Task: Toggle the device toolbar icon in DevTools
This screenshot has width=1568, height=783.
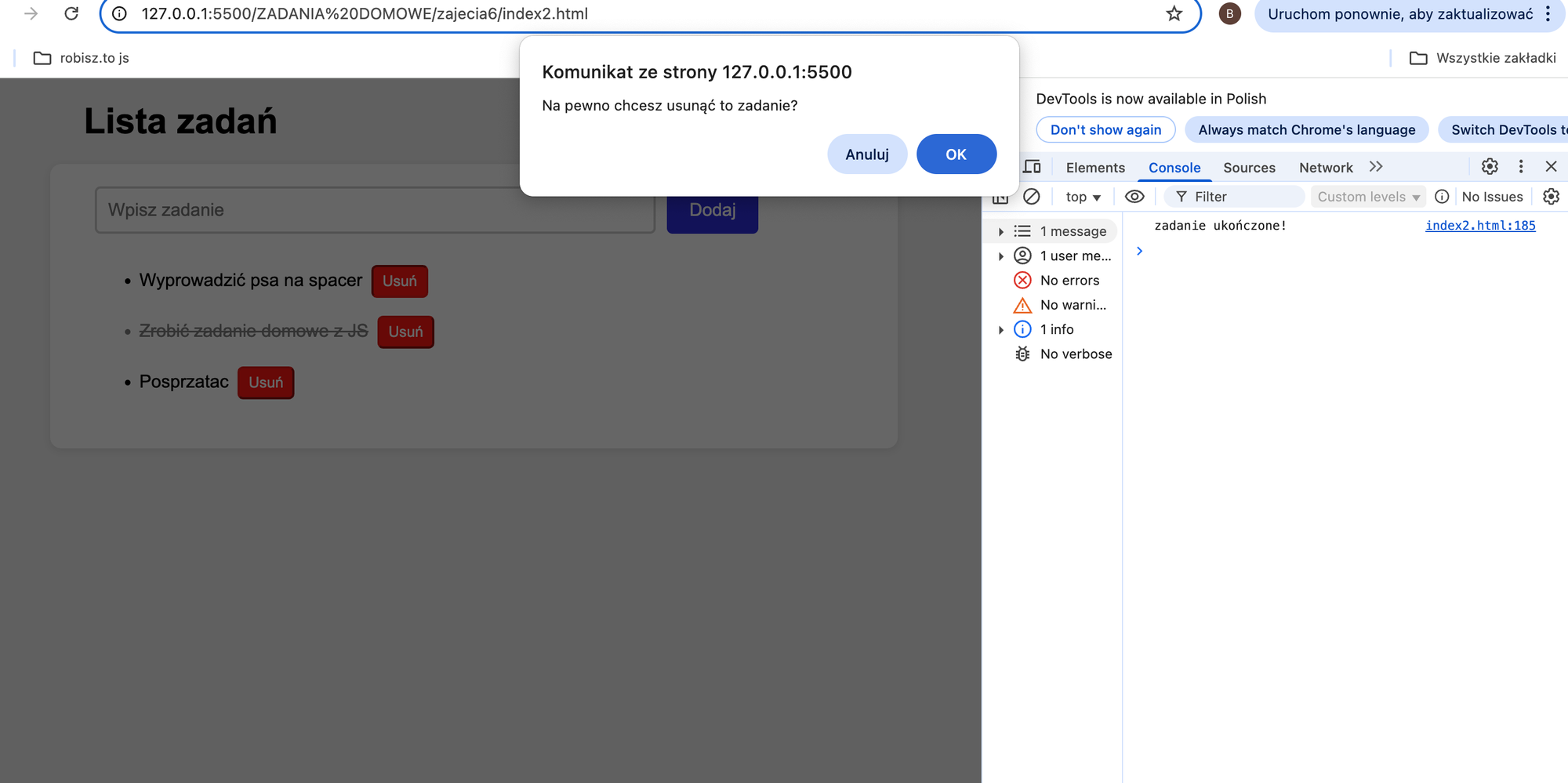Action: point(1033,167)
